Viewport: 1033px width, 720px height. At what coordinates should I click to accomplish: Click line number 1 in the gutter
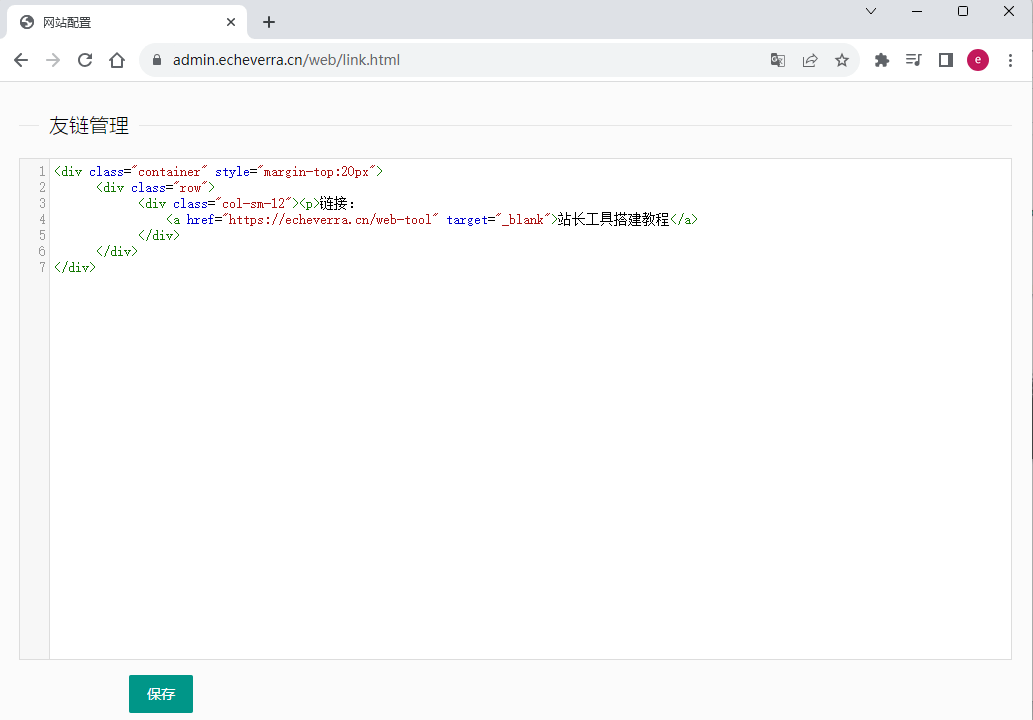42,171
